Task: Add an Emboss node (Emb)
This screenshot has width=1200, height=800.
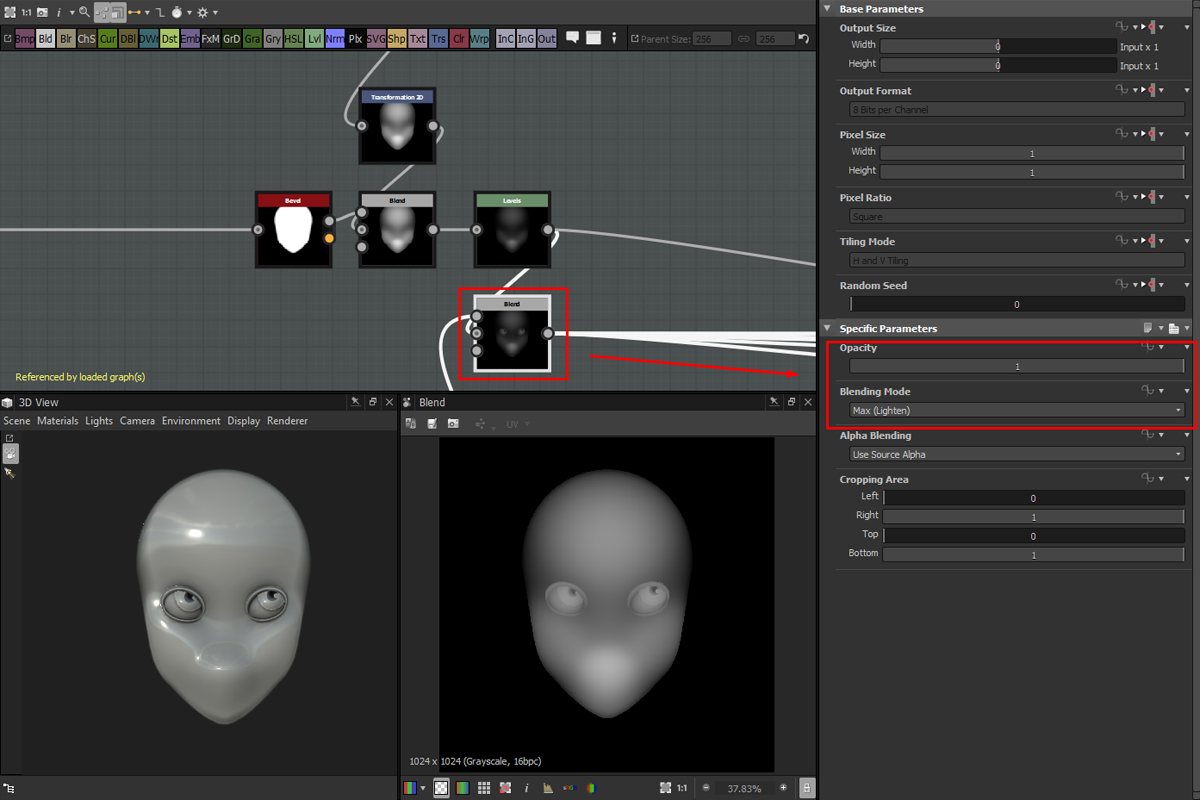Action: [190, 39]
